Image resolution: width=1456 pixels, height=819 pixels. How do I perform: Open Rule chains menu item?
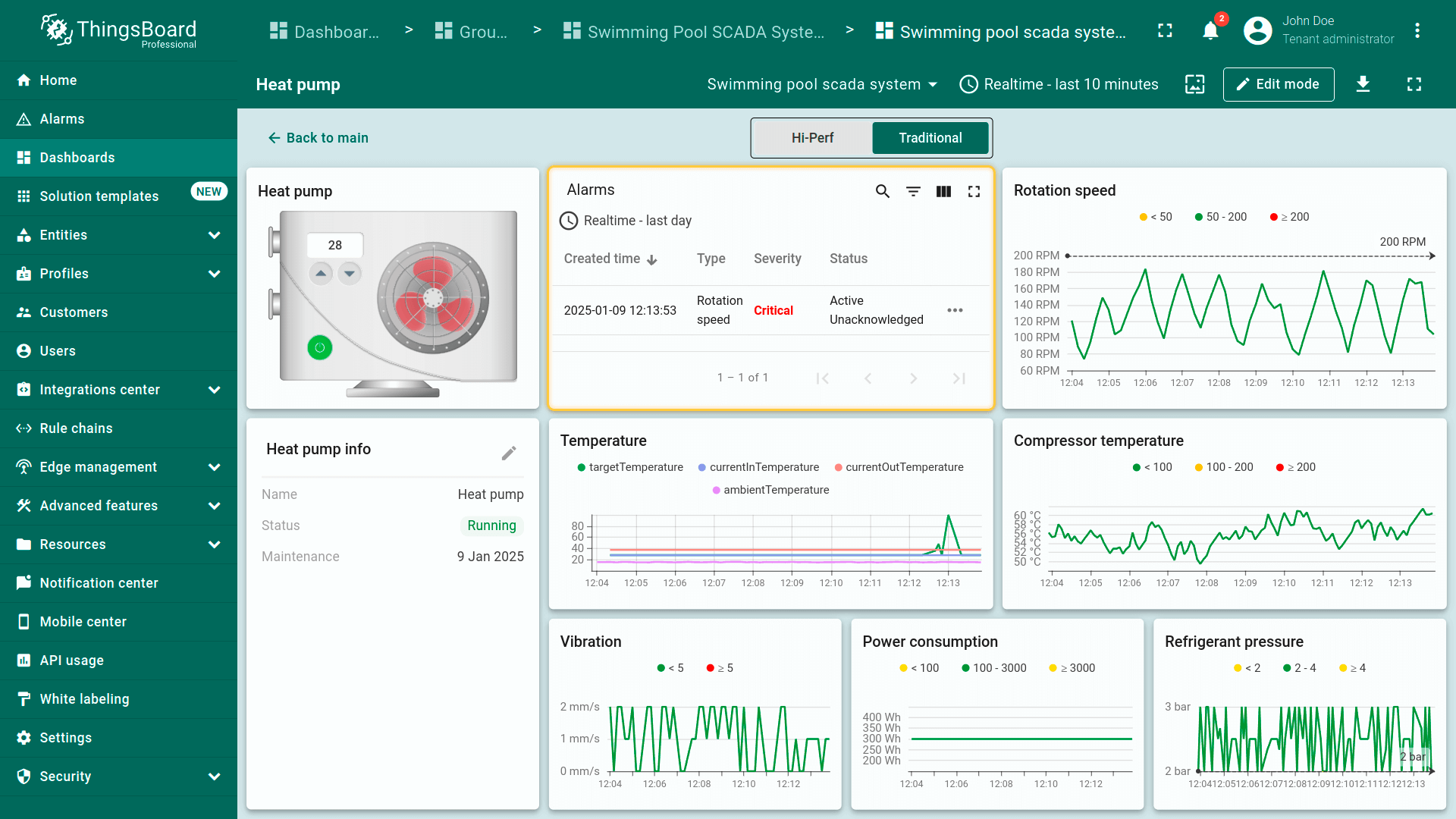76,428
